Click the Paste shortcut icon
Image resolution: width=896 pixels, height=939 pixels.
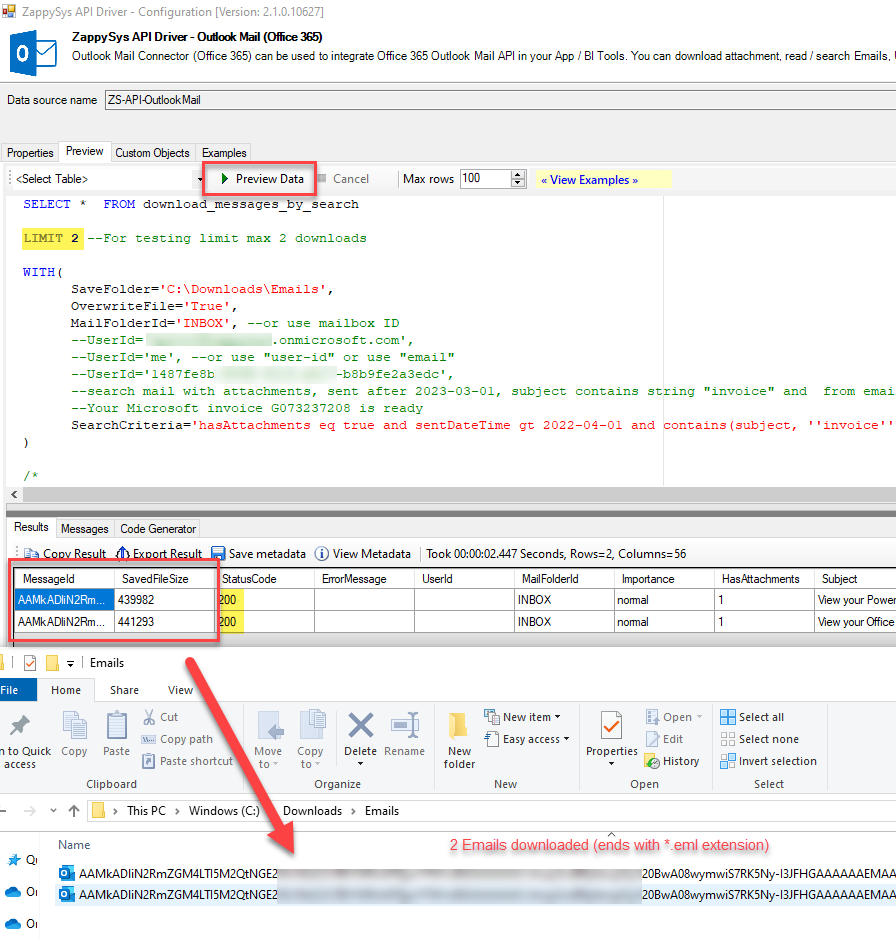tap(149, 761)
